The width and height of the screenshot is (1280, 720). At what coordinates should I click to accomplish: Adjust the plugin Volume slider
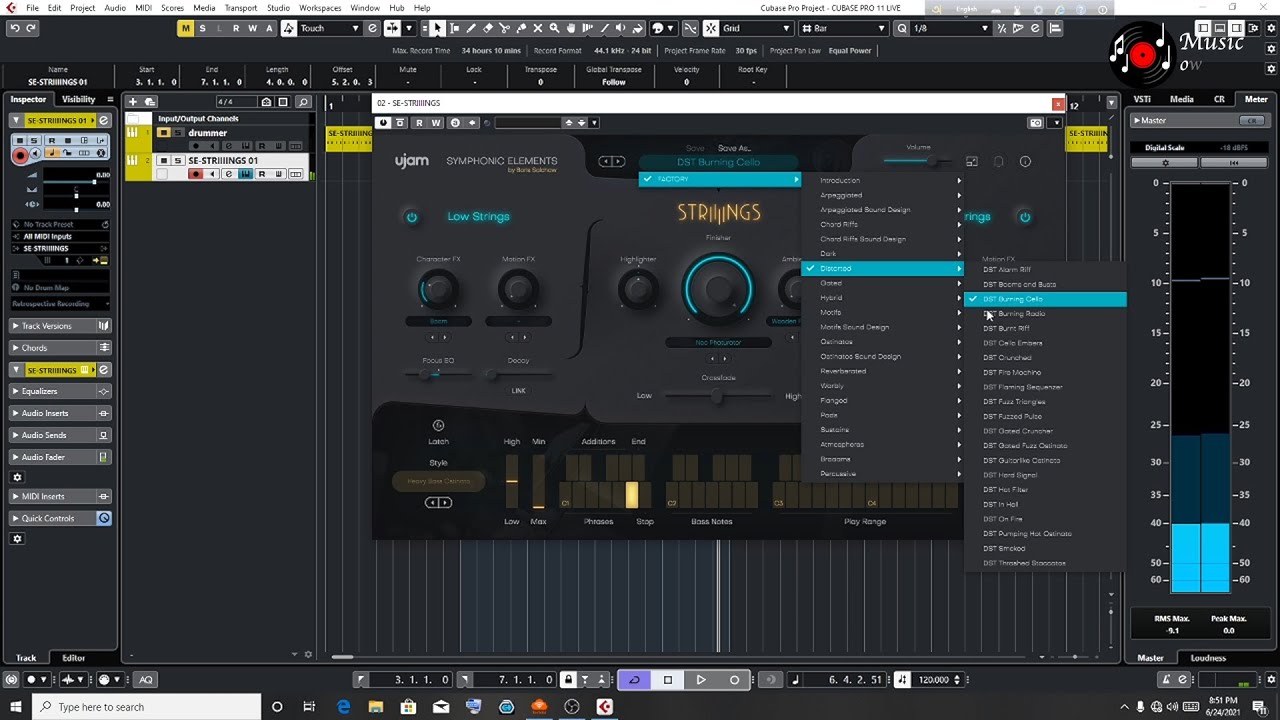click(918, 161)
